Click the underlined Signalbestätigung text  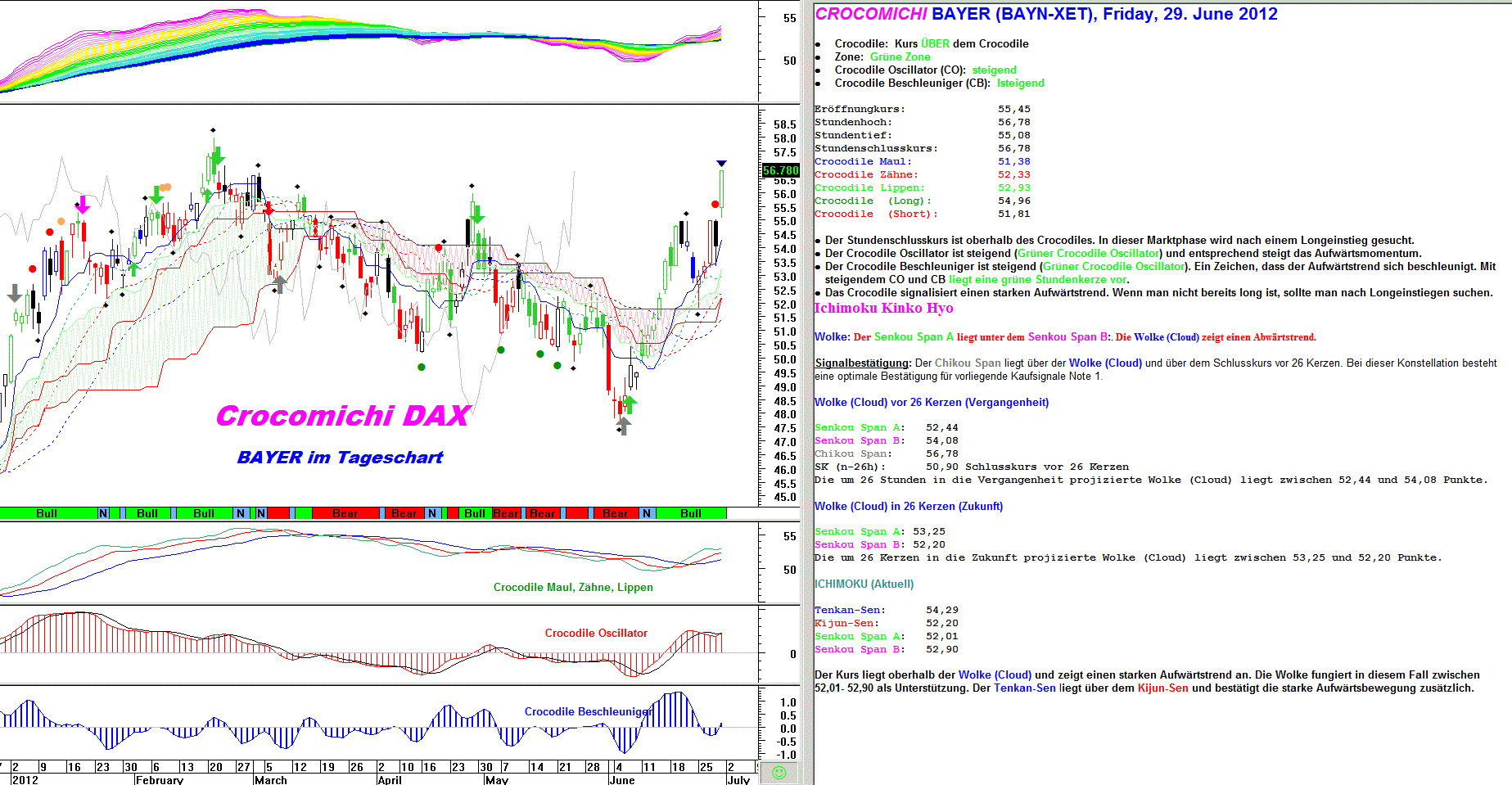862,363
